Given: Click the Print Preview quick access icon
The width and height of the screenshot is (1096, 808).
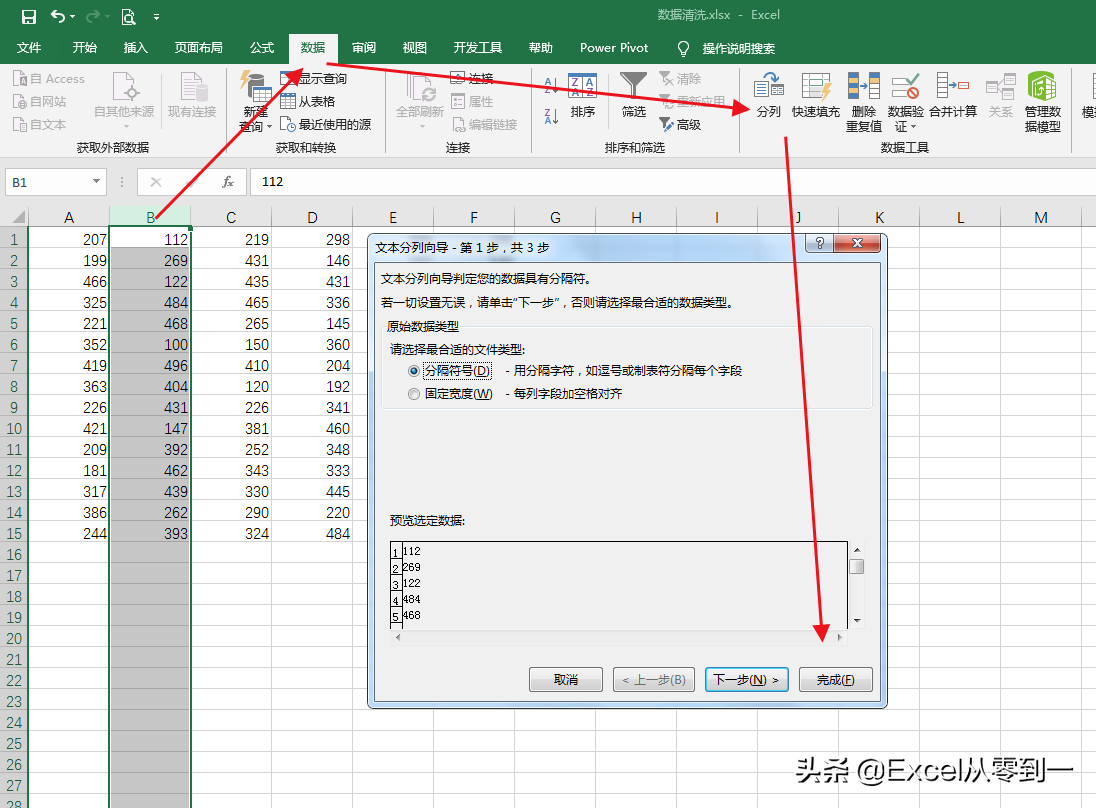Looking at the screenshot, I should point(129,17).
